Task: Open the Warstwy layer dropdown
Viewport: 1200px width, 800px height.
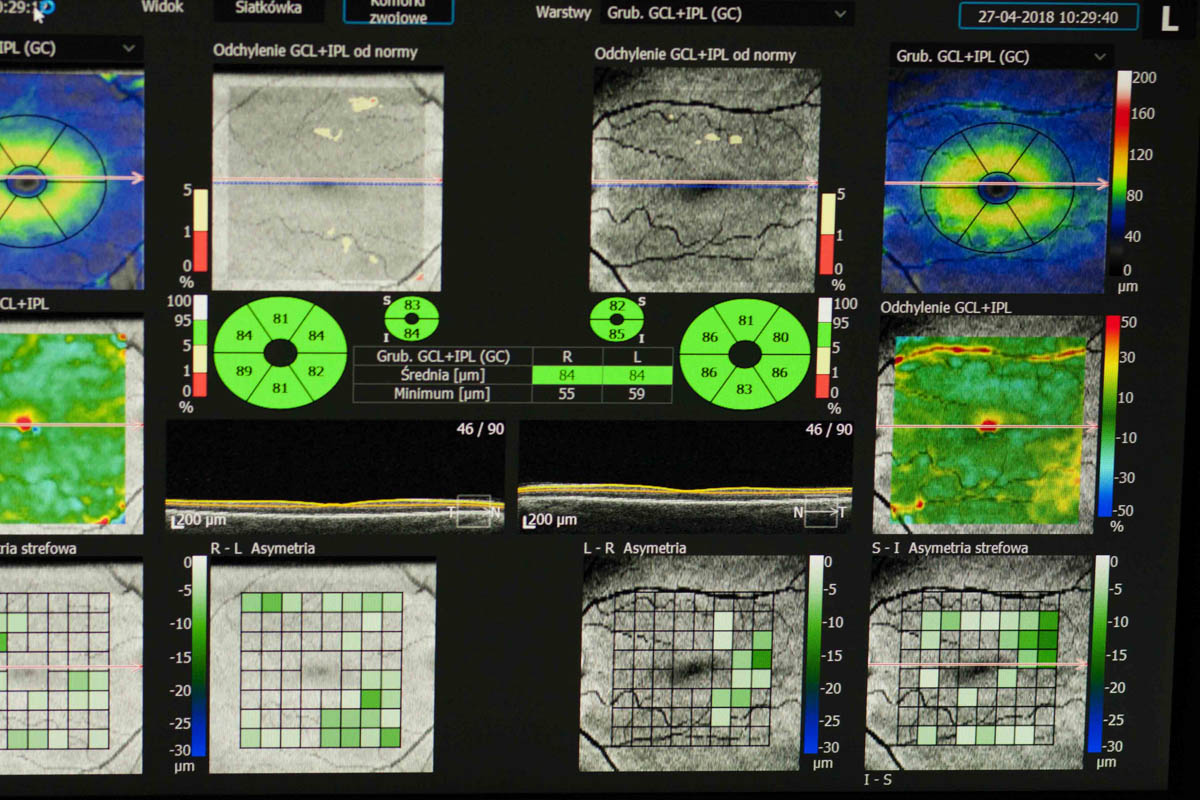Action: pos(726,14)
